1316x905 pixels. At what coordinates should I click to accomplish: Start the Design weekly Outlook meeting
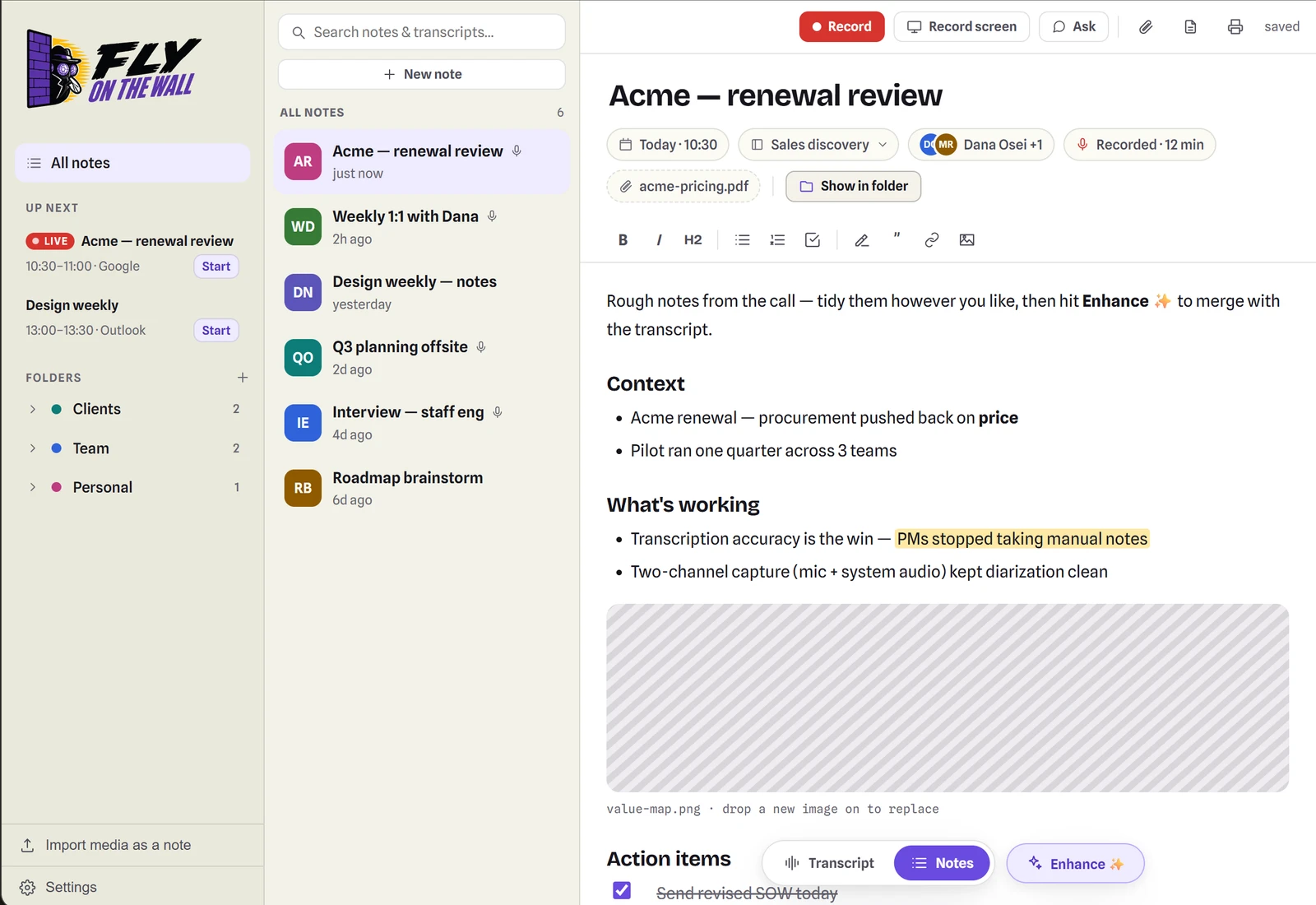pos(216,331)
